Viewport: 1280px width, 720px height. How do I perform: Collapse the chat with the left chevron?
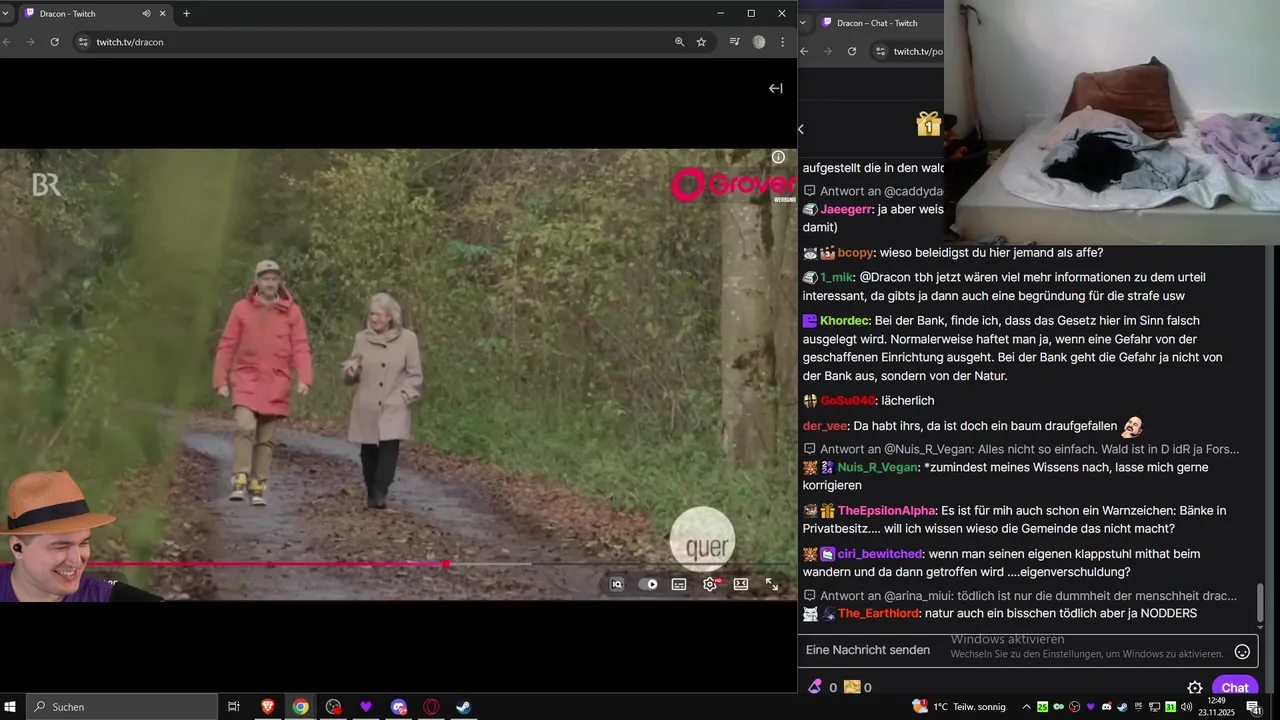(x=801, y=129)
